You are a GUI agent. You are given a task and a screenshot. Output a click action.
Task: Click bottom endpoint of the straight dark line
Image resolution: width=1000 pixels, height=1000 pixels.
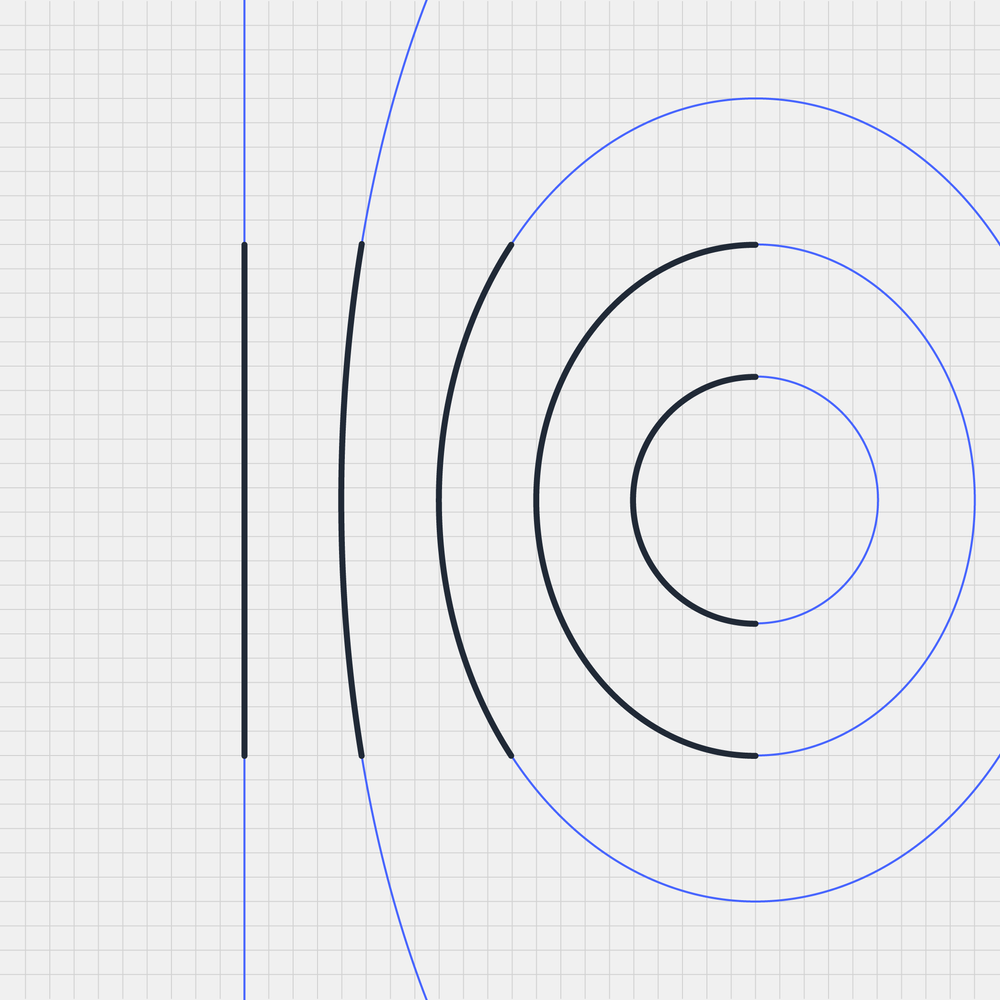[x=244, y=756]
